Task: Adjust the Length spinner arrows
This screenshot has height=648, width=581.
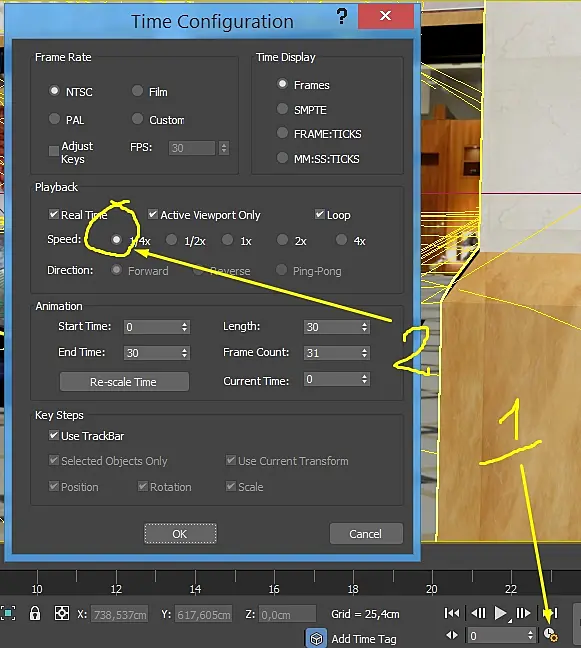Action: point(364,327)
